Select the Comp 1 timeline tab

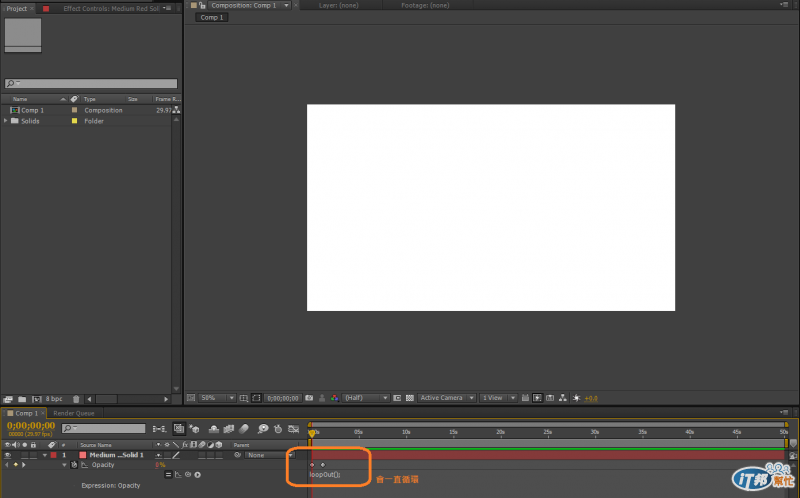(27, 413)
